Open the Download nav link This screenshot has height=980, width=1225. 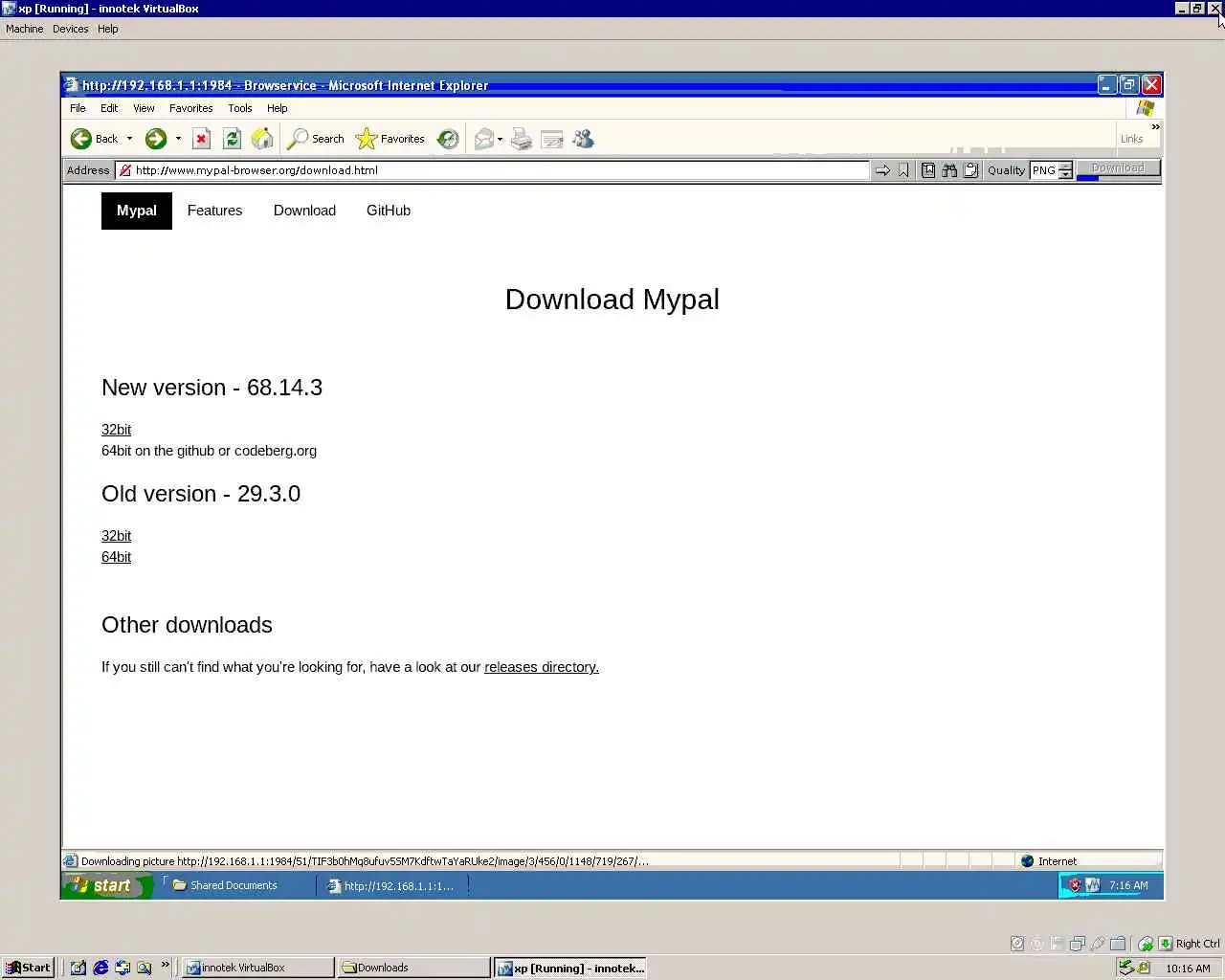[x=304, y=211]
